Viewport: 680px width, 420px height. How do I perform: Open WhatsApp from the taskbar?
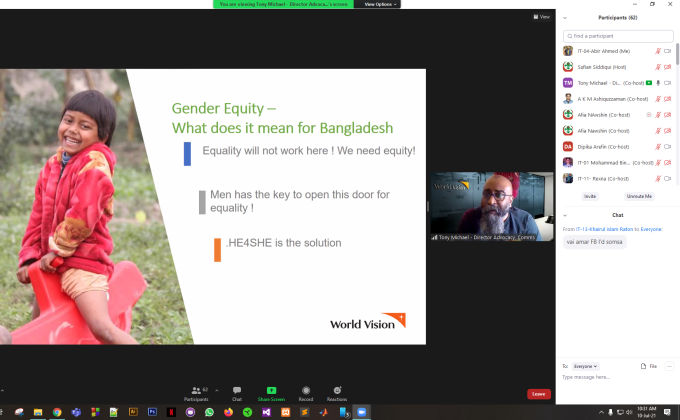pos(209,412)
